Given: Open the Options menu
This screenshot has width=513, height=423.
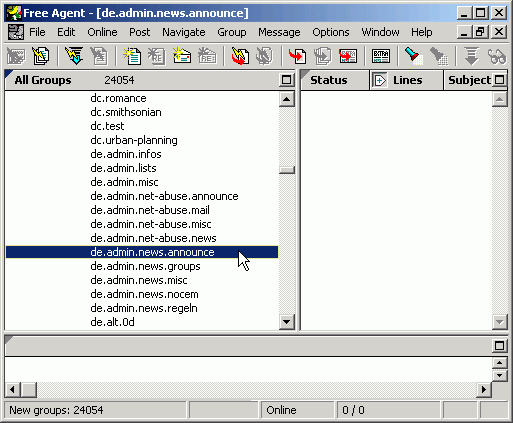Looking at the screenshot, I should tap(331, 32).
